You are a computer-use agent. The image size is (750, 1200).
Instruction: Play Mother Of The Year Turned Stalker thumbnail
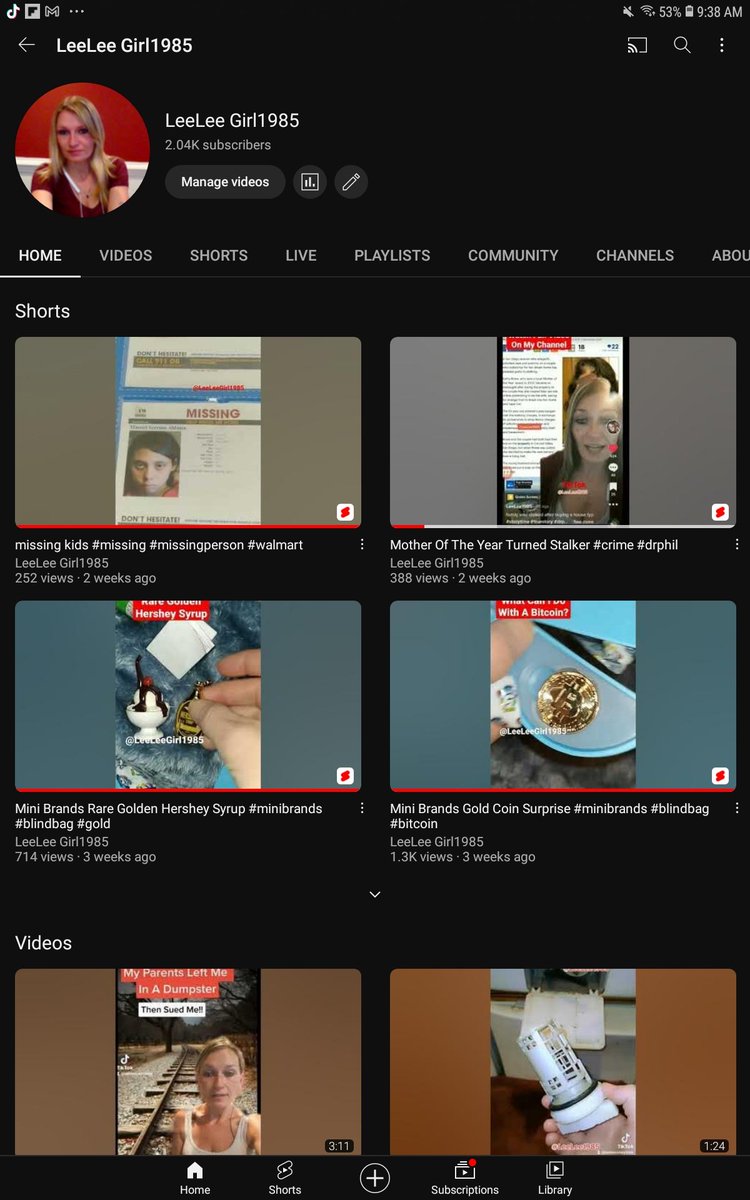[x=563, y=432]
